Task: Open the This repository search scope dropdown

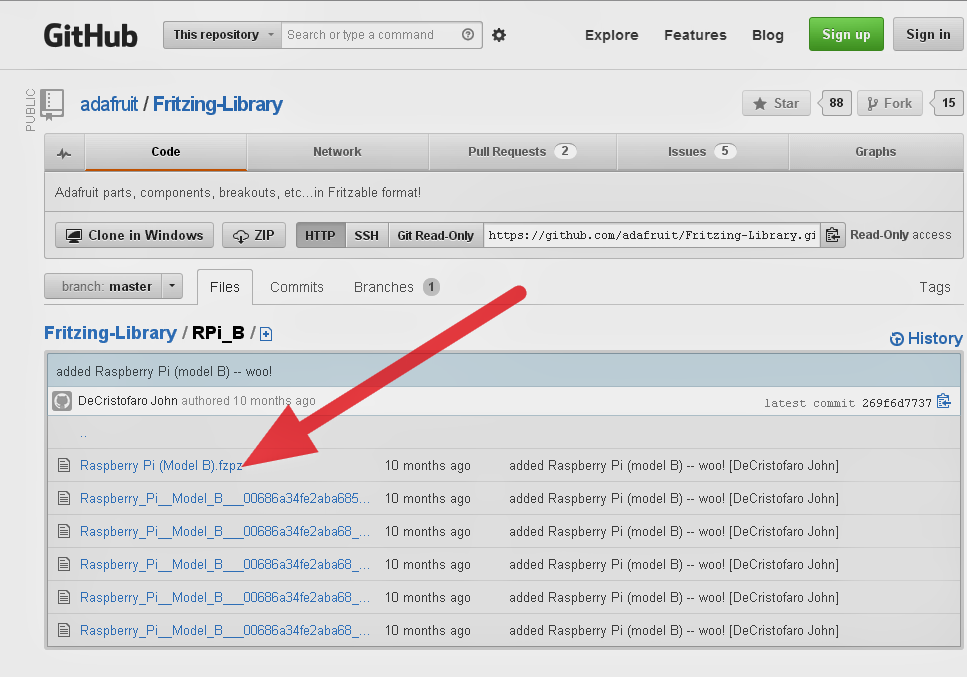Action: tap(223, 35)
